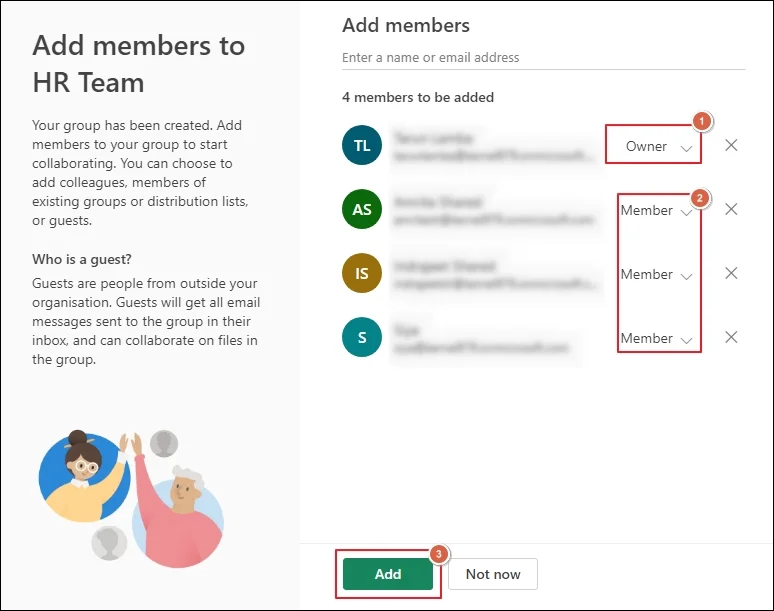Screen dimensions: 774x611
Task: Open the Member role dropdown for IS
Action: (657, 274)
